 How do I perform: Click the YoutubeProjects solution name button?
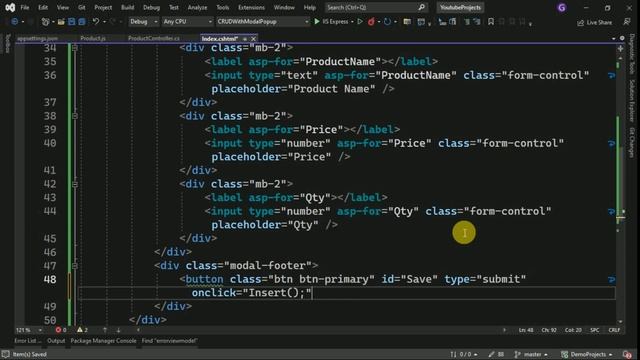(460, 7)
